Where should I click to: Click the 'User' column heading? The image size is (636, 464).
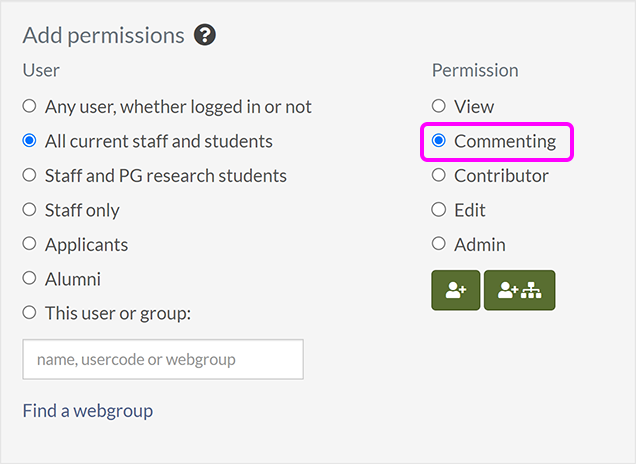[41, 70]
